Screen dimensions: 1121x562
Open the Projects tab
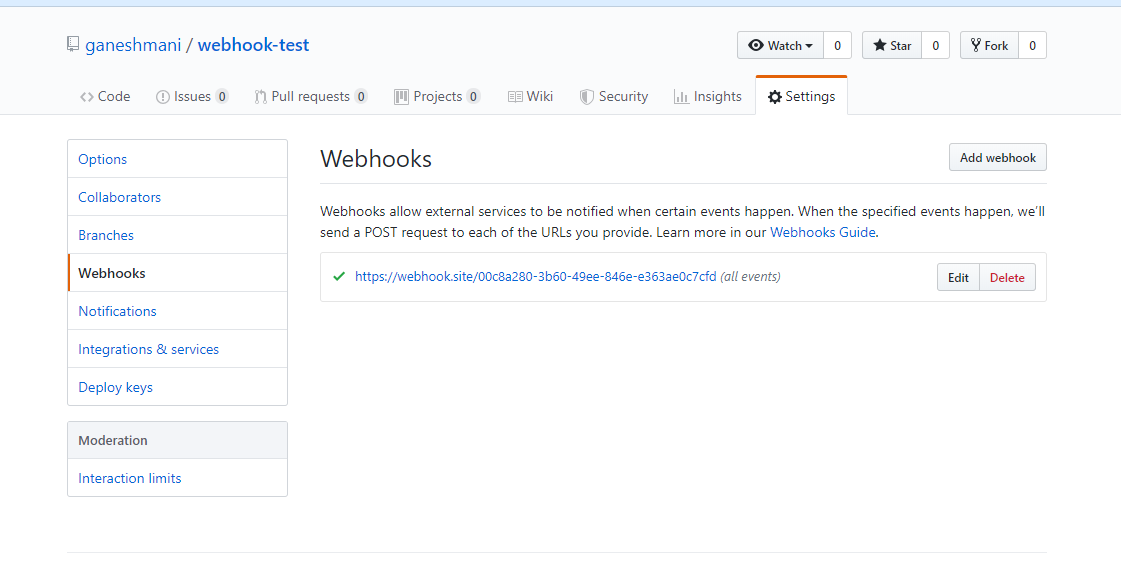tap(437, 97)
